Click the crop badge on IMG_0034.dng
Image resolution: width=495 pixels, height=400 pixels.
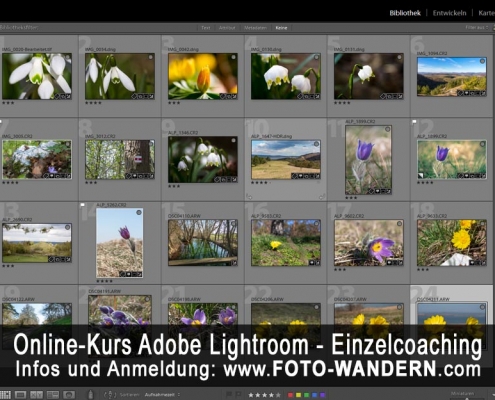click(145, 96)
